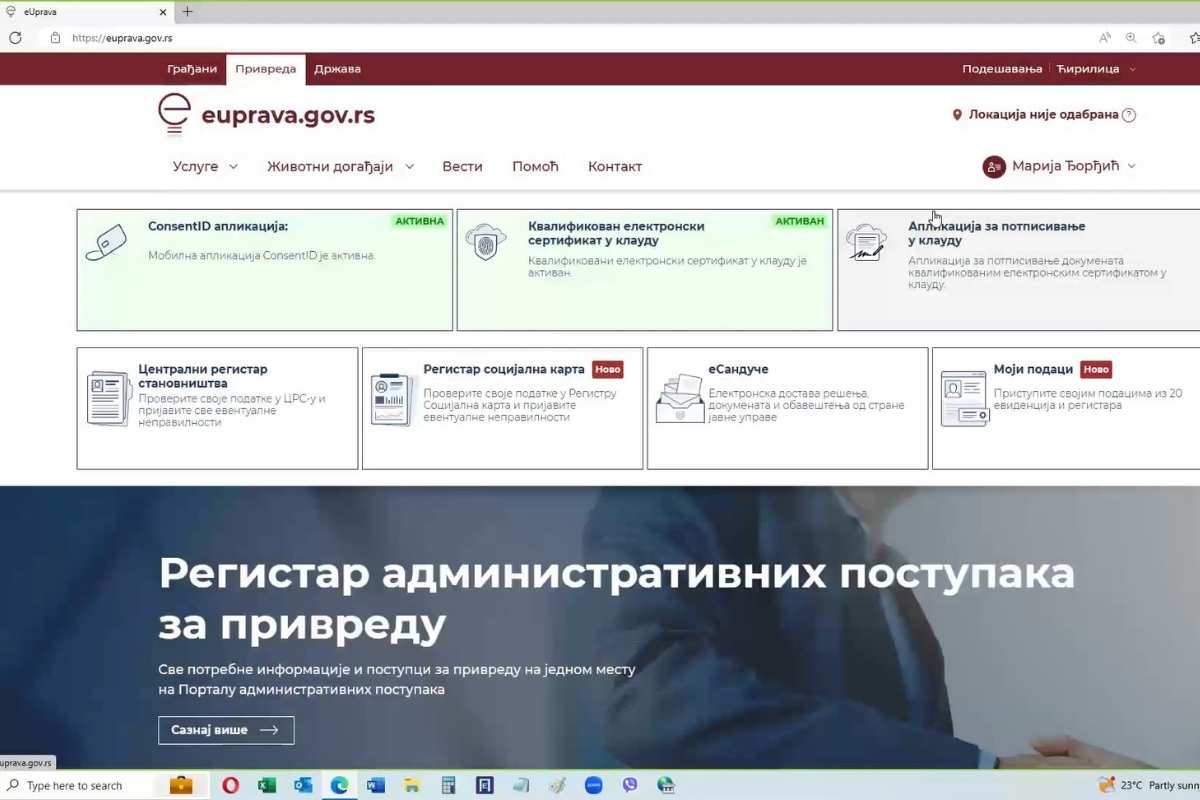Open Edge browser icon in taskbar

tap(339, 785)
